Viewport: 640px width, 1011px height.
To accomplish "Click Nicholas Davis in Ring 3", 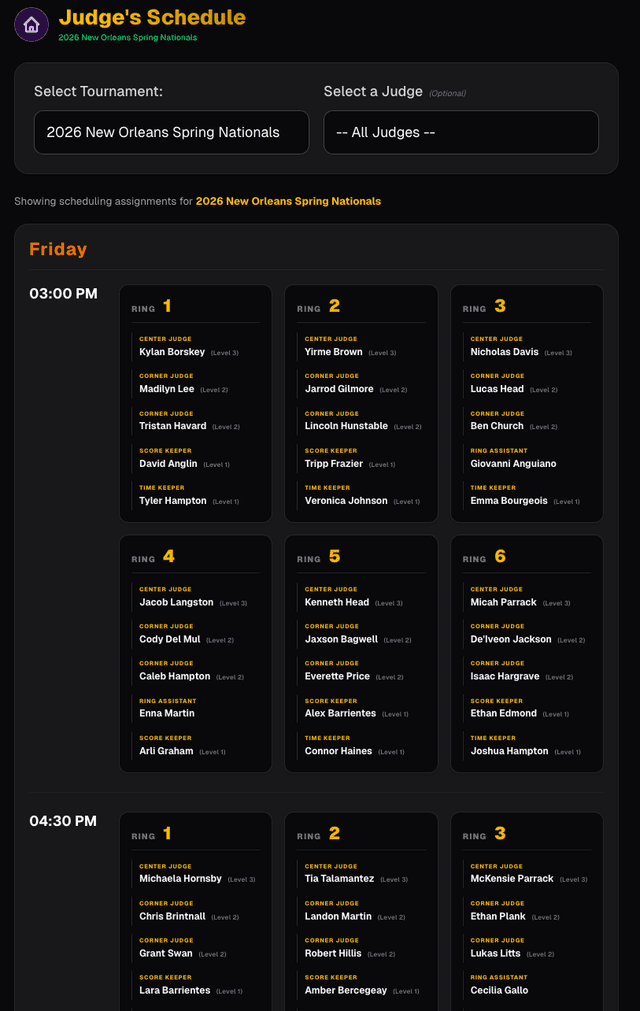I will [505, 352].
